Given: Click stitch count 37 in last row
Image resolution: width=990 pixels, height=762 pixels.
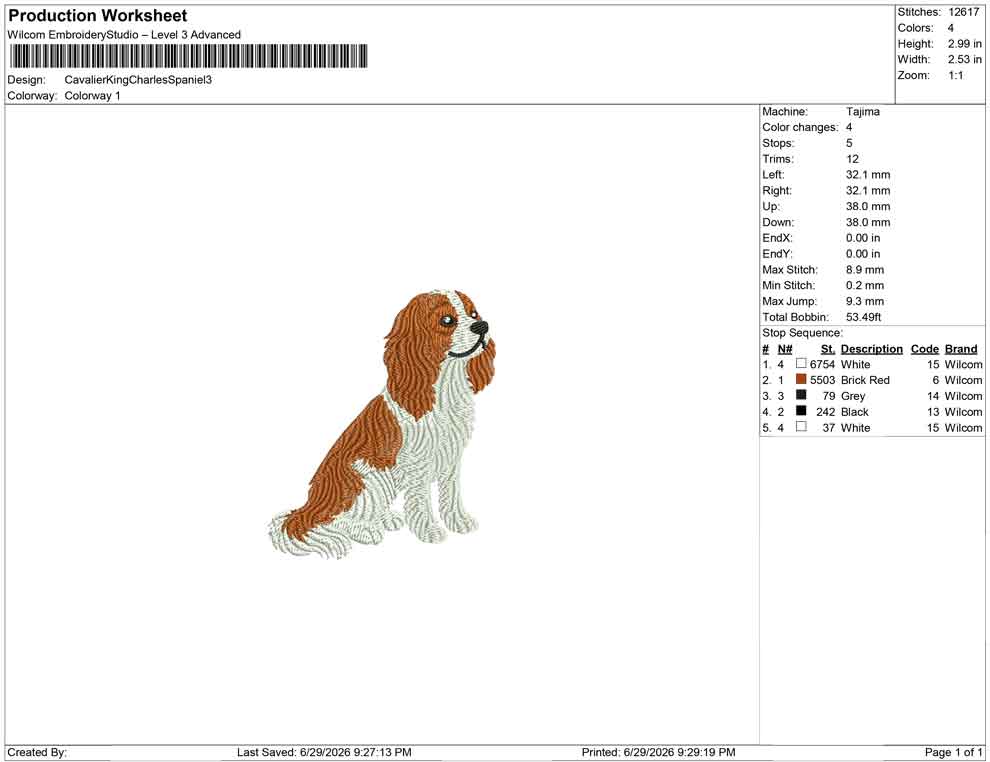Looking at the screenshot, I should [829, 427].
